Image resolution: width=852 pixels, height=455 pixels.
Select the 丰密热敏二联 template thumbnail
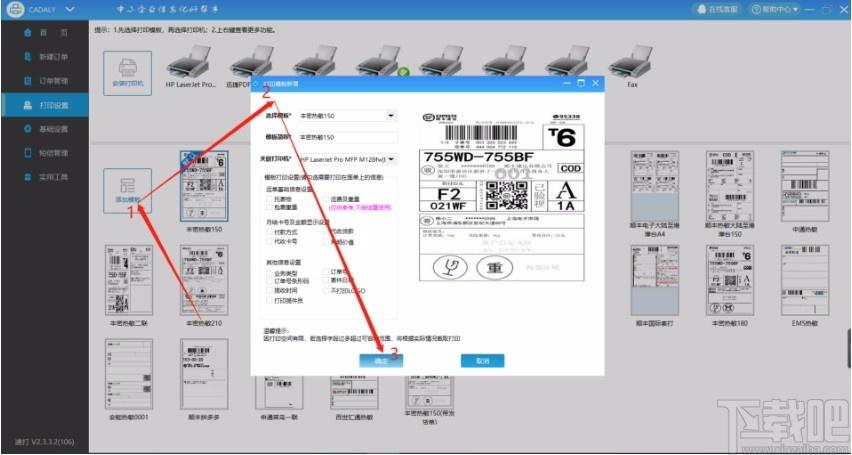pyautogui.click(x=129, y=280)
